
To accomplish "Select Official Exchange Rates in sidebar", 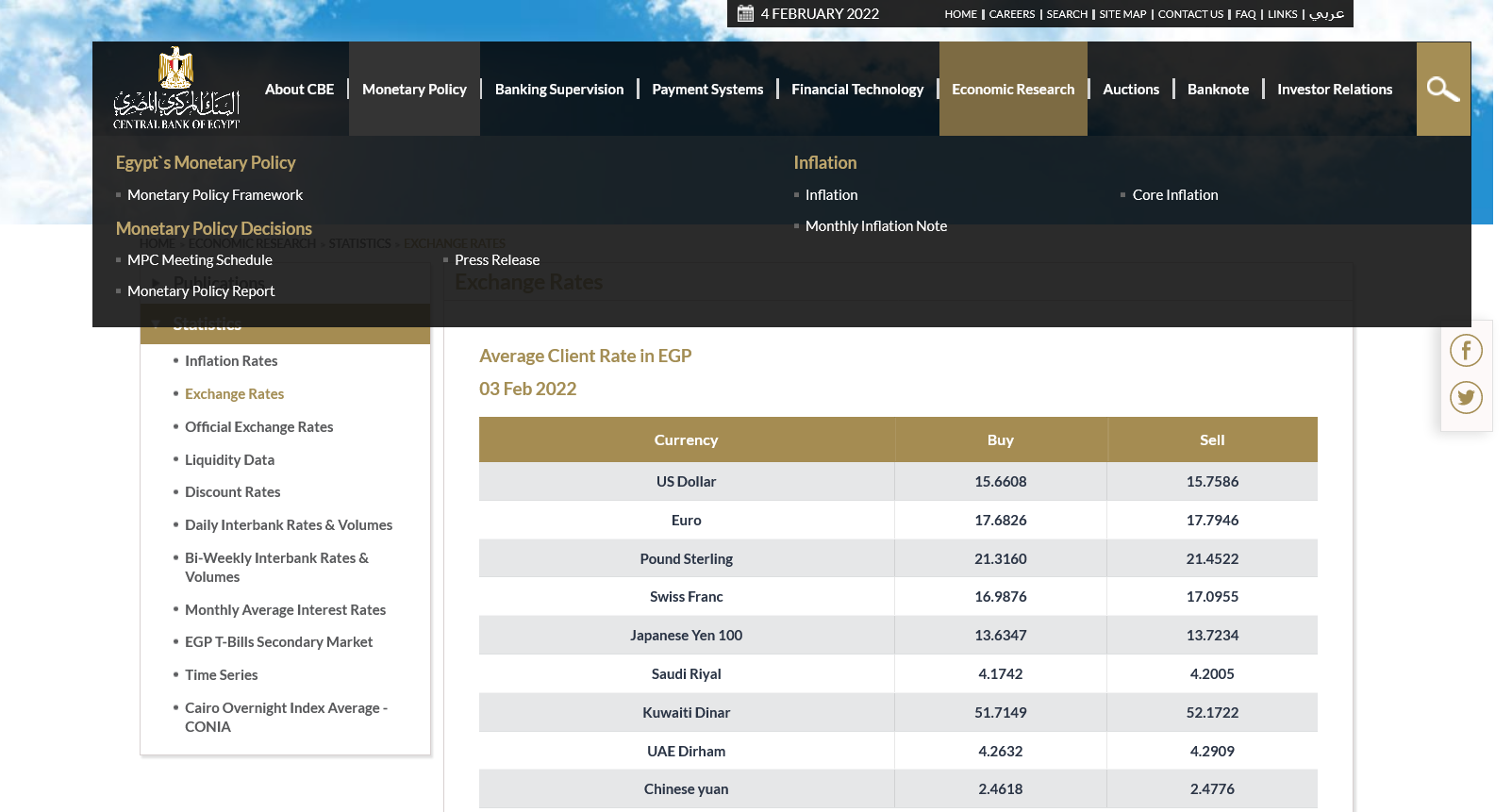I will coord(258,427).
